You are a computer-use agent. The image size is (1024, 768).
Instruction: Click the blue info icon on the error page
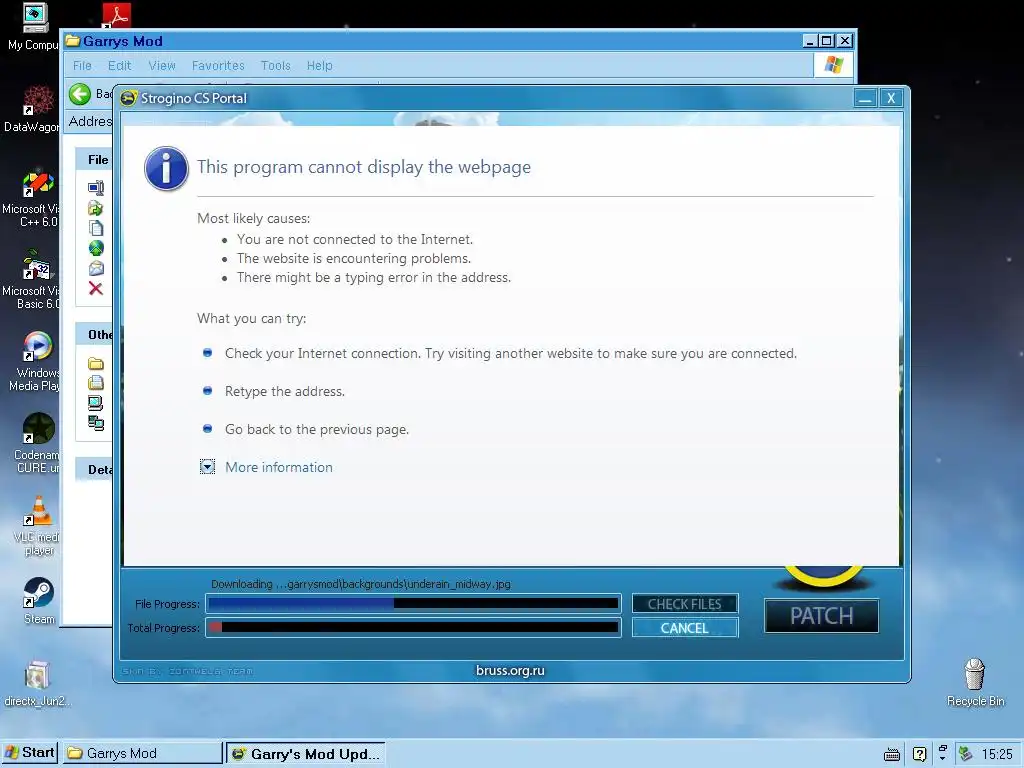coord(166,168)
